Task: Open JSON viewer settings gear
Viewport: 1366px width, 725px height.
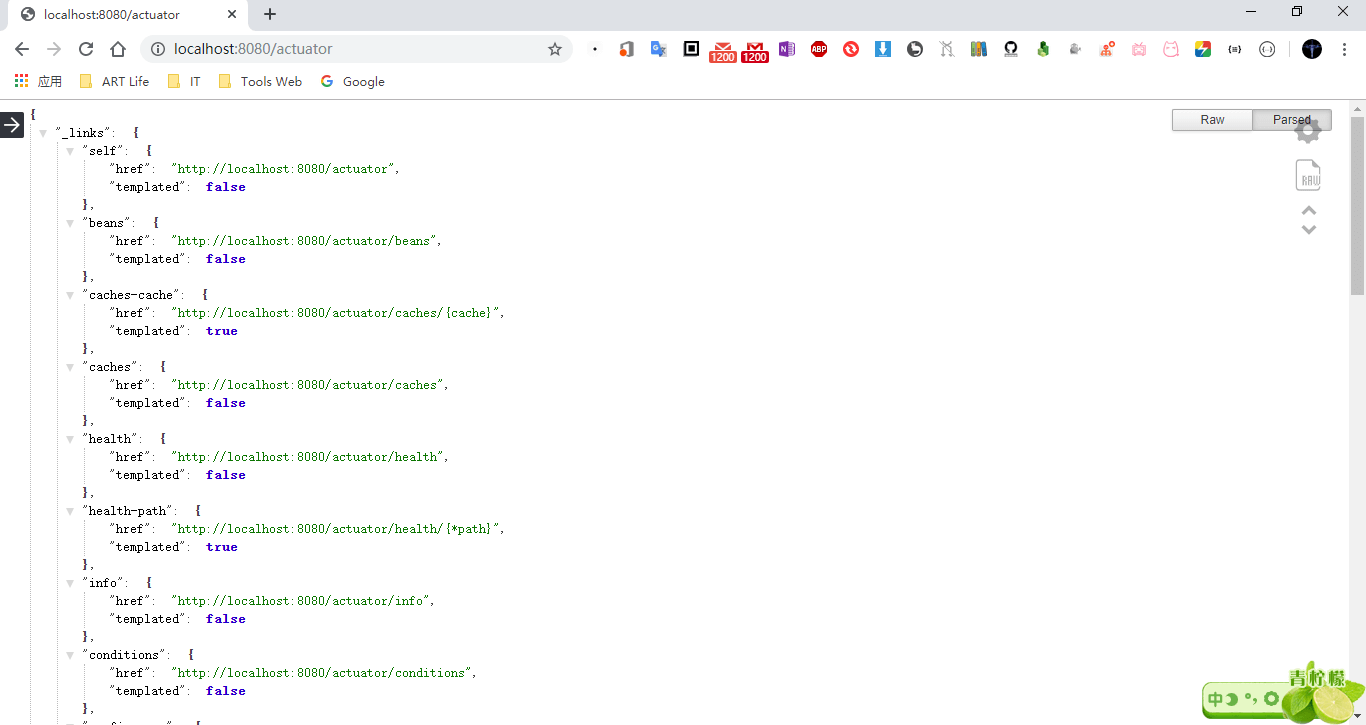Action: [x=1308, y=130]
